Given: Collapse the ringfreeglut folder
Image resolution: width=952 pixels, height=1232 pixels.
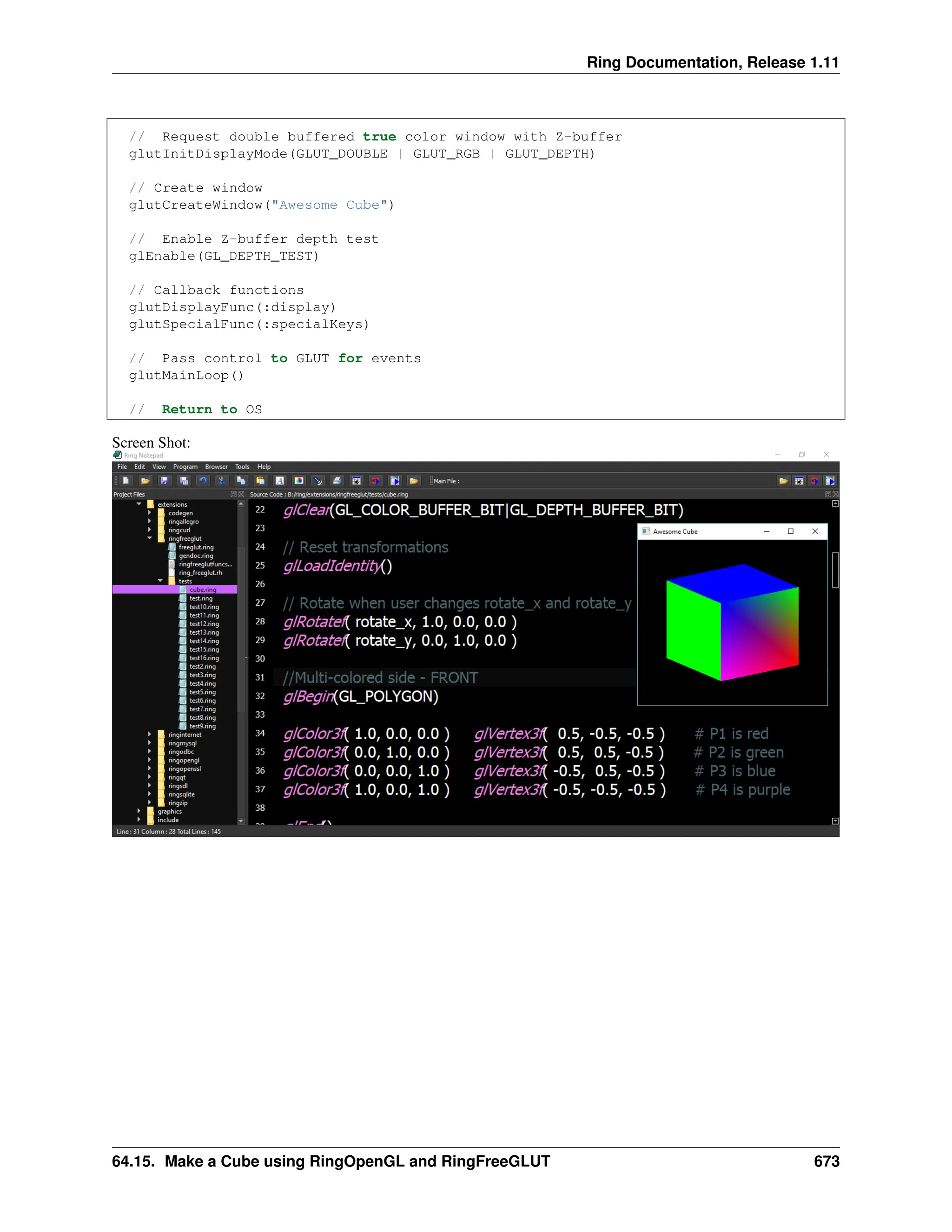Looking at the screenshot, I should [150, 538].
